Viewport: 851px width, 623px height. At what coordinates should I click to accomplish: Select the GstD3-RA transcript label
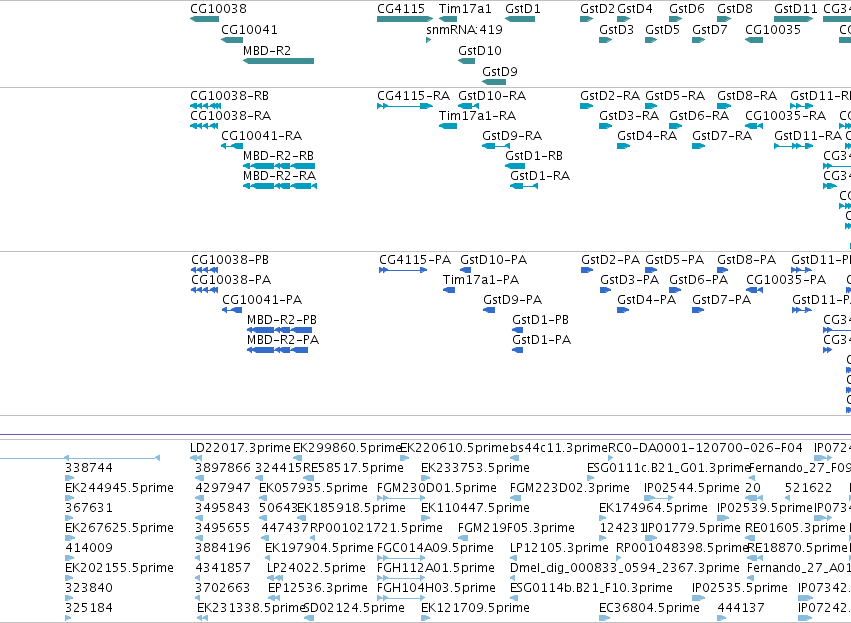tap(629, 116)
